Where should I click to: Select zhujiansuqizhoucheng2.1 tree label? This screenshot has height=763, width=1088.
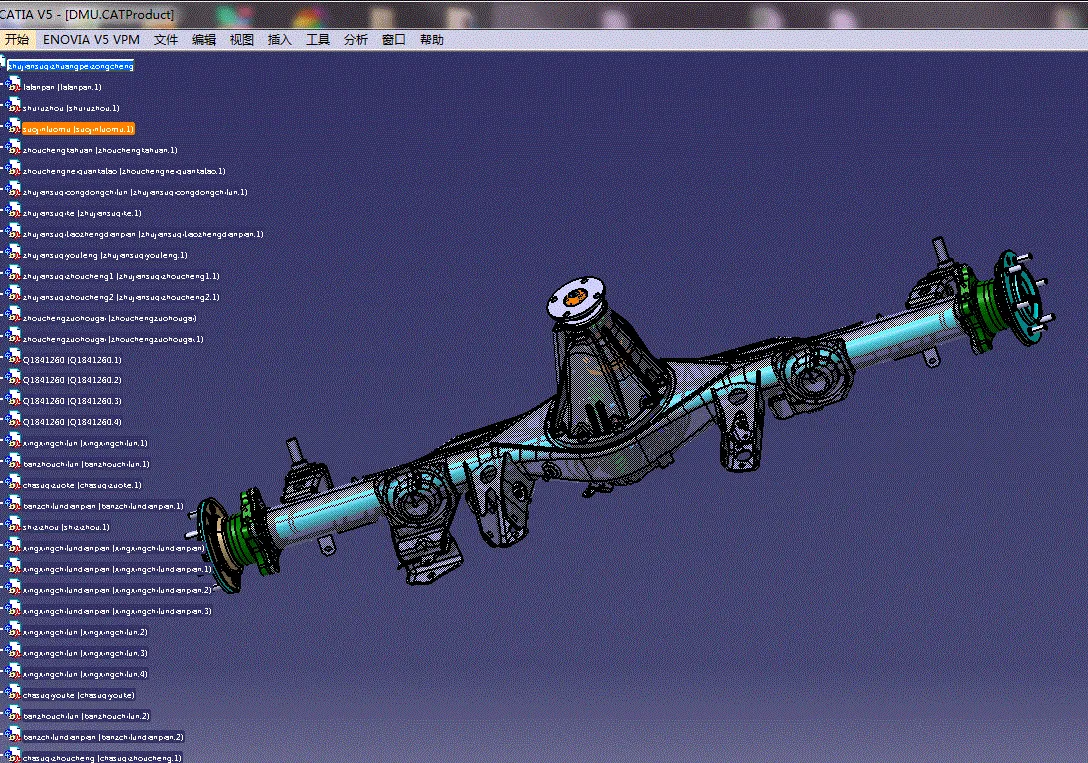pyautogui.click(x=121, y=297)
